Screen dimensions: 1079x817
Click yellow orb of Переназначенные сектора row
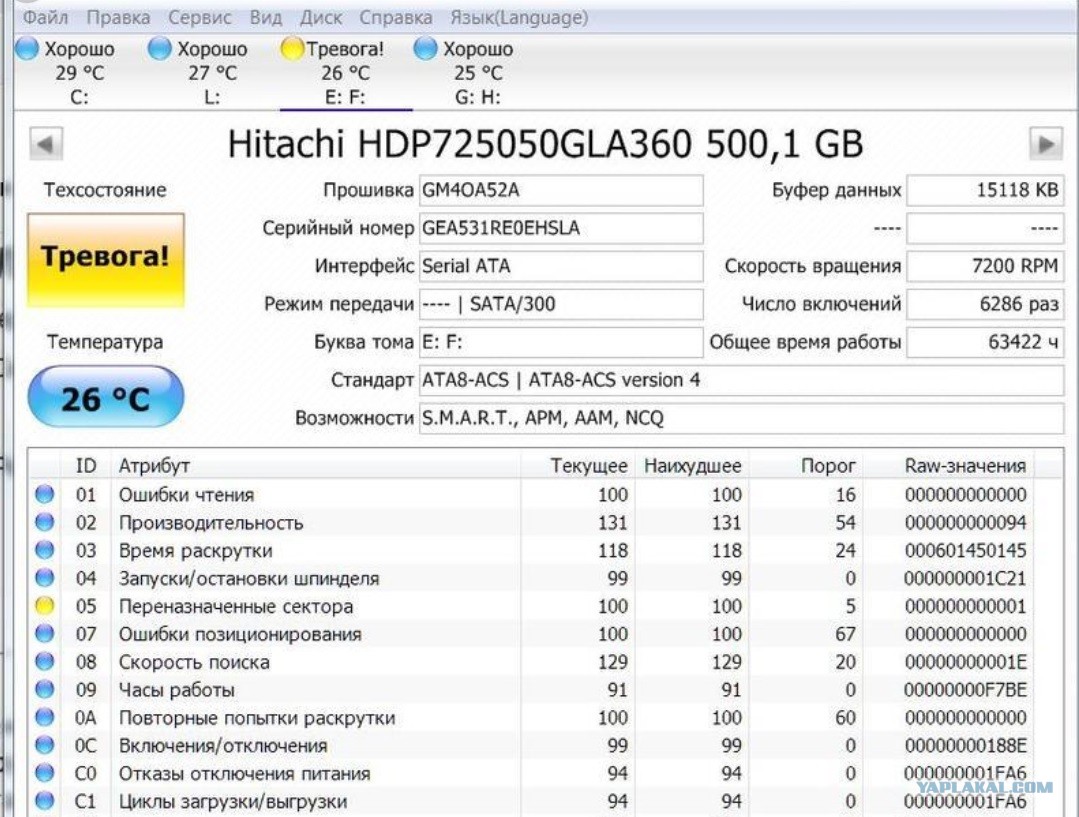pos(45,605)
